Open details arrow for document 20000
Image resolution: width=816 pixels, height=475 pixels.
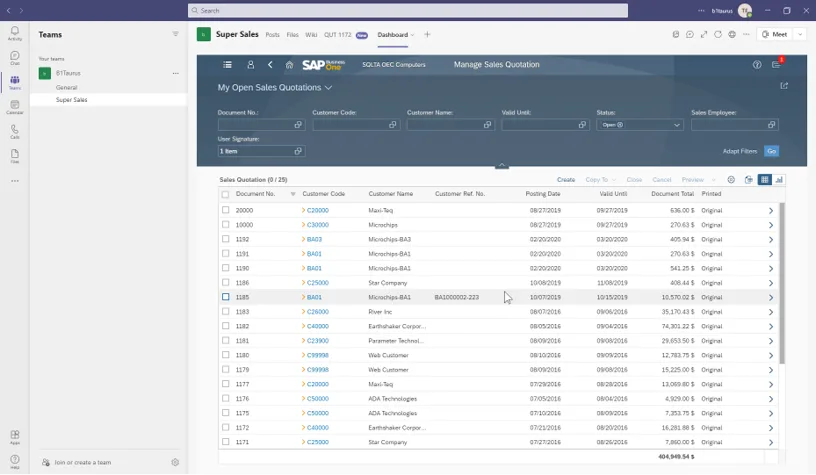[771, 211]
